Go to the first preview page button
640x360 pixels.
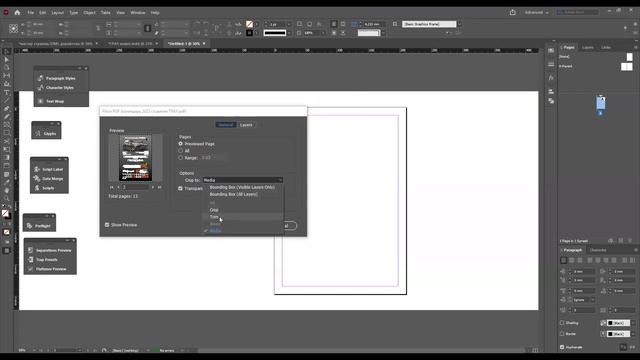pos(111,187)
